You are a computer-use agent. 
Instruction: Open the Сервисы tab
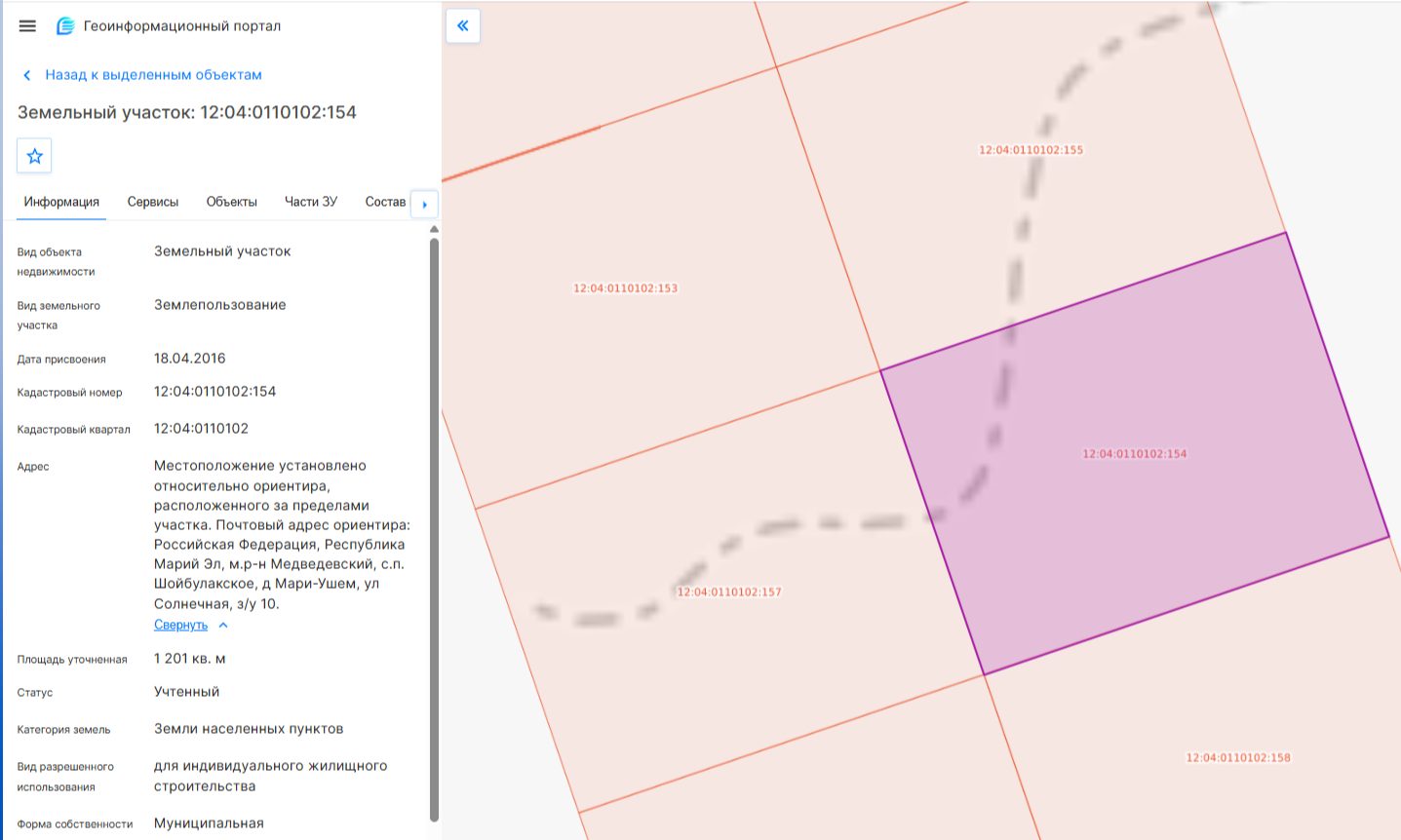[153, 202]
